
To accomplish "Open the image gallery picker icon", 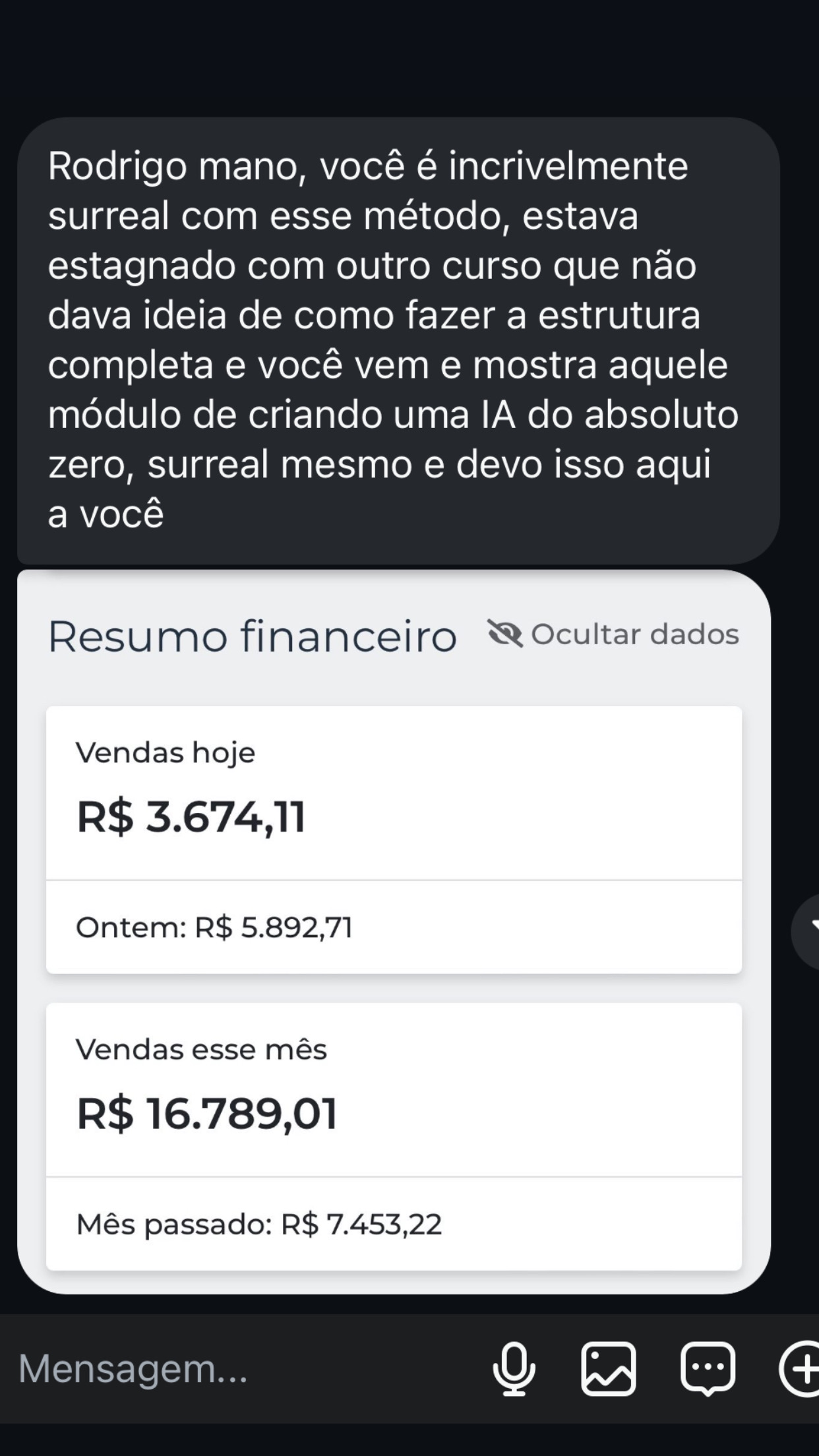I will (608, 1369).
